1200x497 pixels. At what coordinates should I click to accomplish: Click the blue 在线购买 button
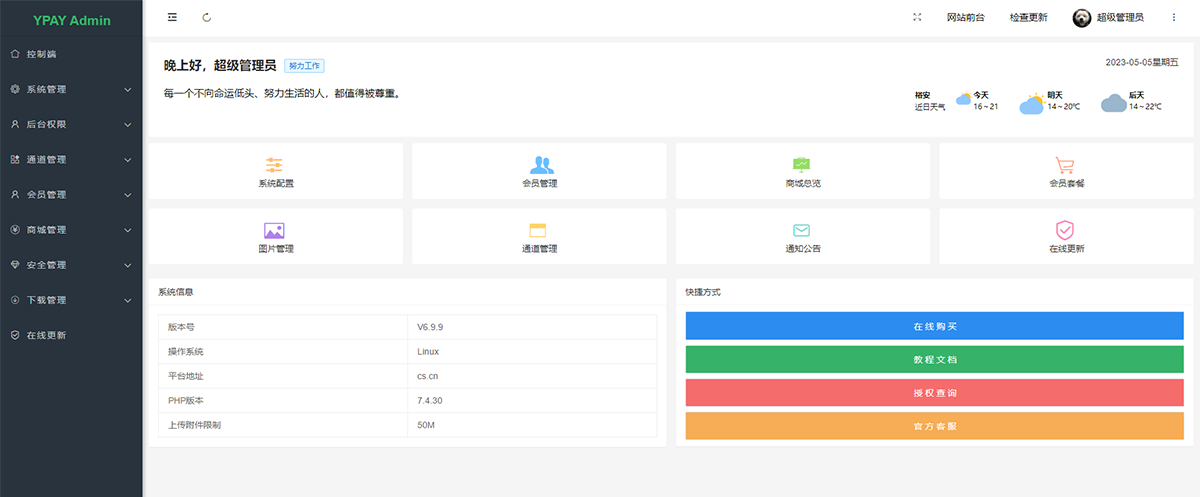(x=935, y=326)
